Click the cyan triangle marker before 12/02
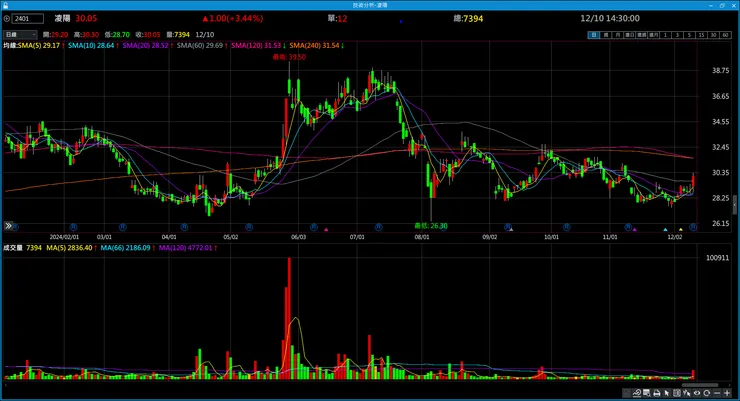Viewport: 740px width, 401px height. (x=665, y=230)
